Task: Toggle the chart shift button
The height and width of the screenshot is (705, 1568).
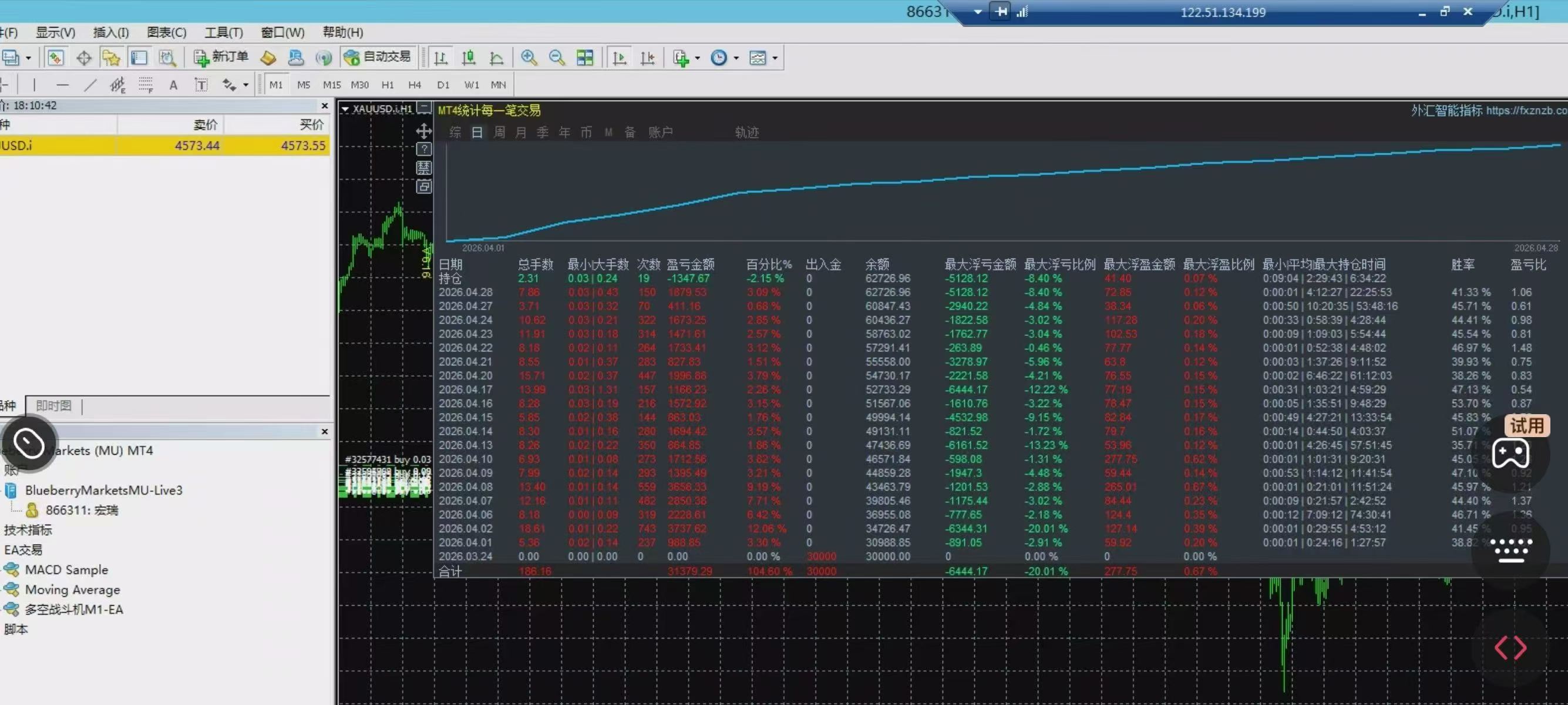Action: point(647,58)
